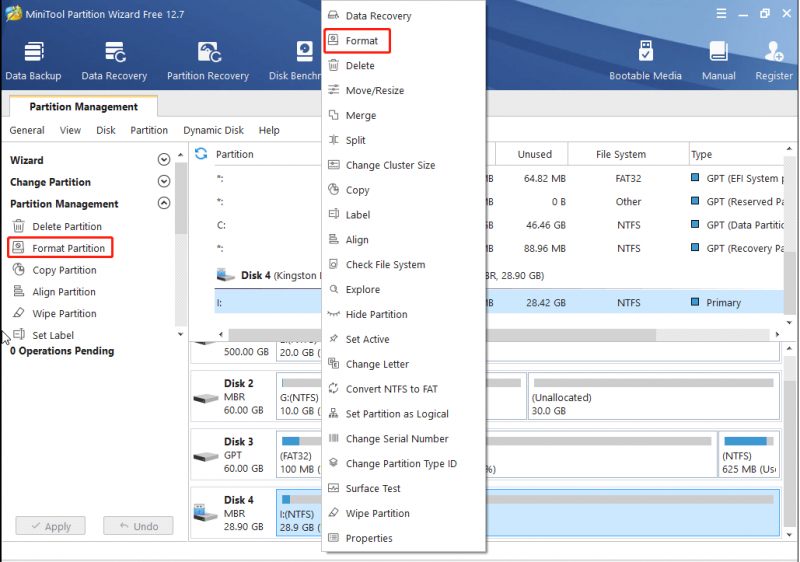The height and width of the screenshot is (562, 800).
Task: Choose Format in context menu
Action: [403, 41]
